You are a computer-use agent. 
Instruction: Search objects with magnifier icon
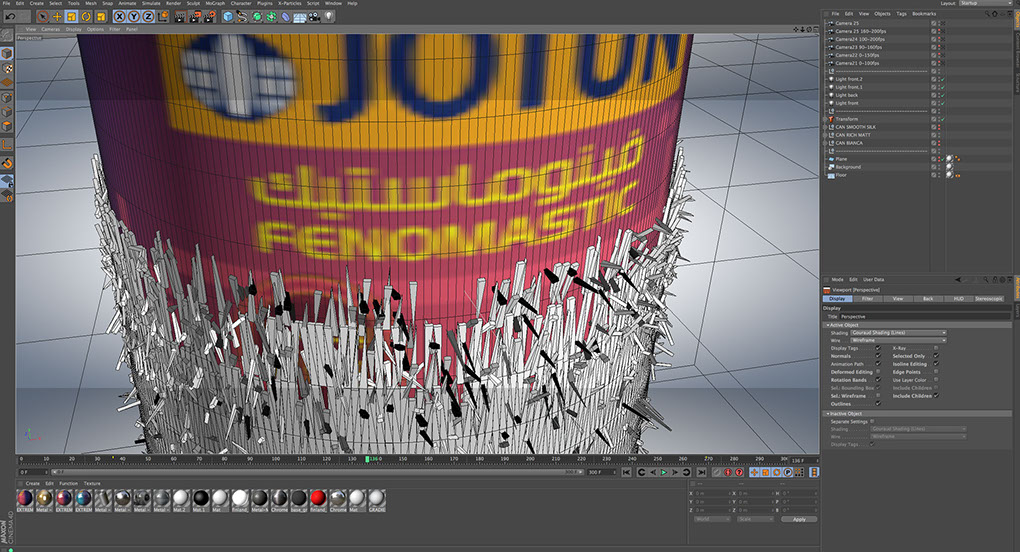[987, 14]
